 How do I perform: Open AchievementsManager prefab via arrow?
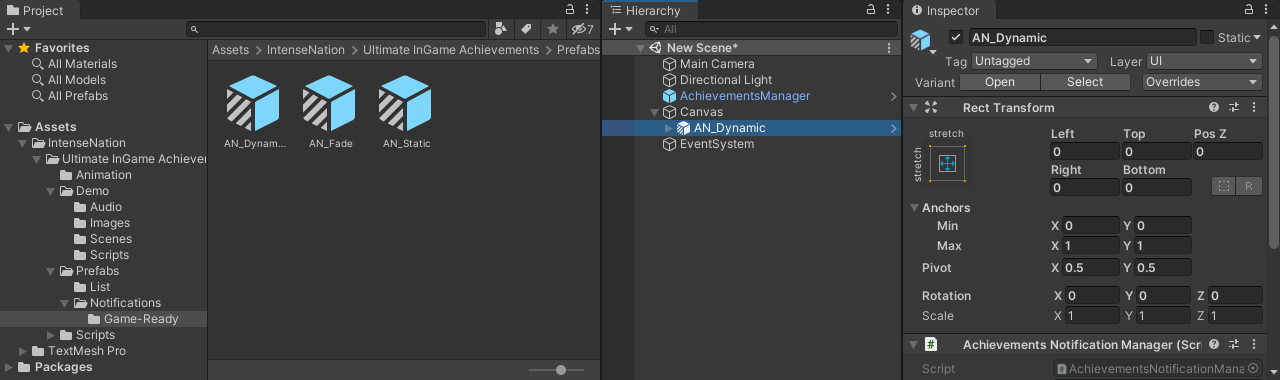pos(893,96)
